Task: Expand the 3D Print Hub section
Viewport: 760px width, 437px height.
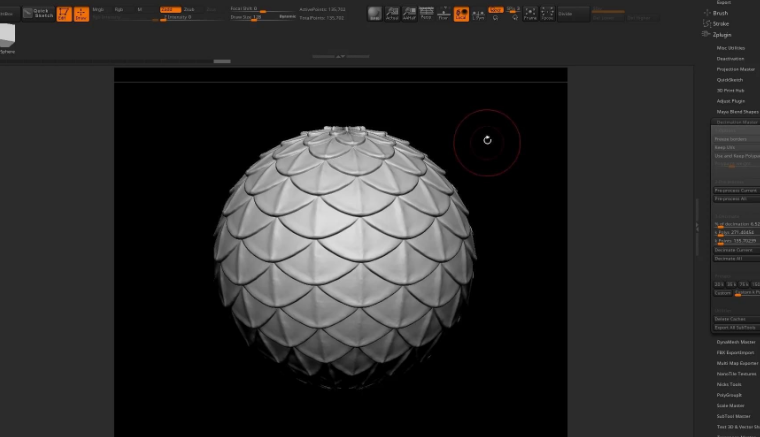Action: pos(730,91)
